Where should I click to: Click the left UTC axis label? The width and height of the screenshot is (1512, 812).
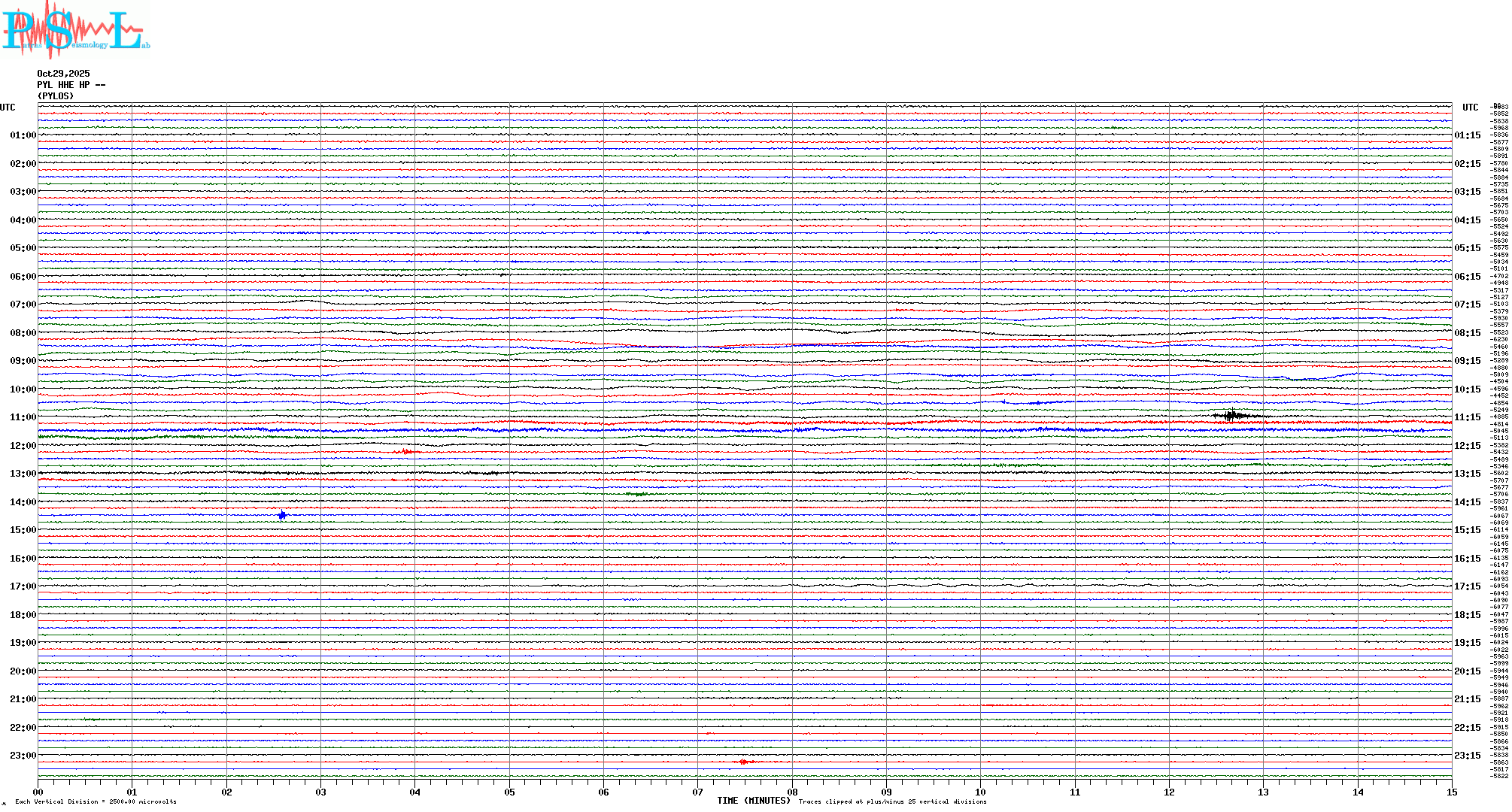click(8, 108)
